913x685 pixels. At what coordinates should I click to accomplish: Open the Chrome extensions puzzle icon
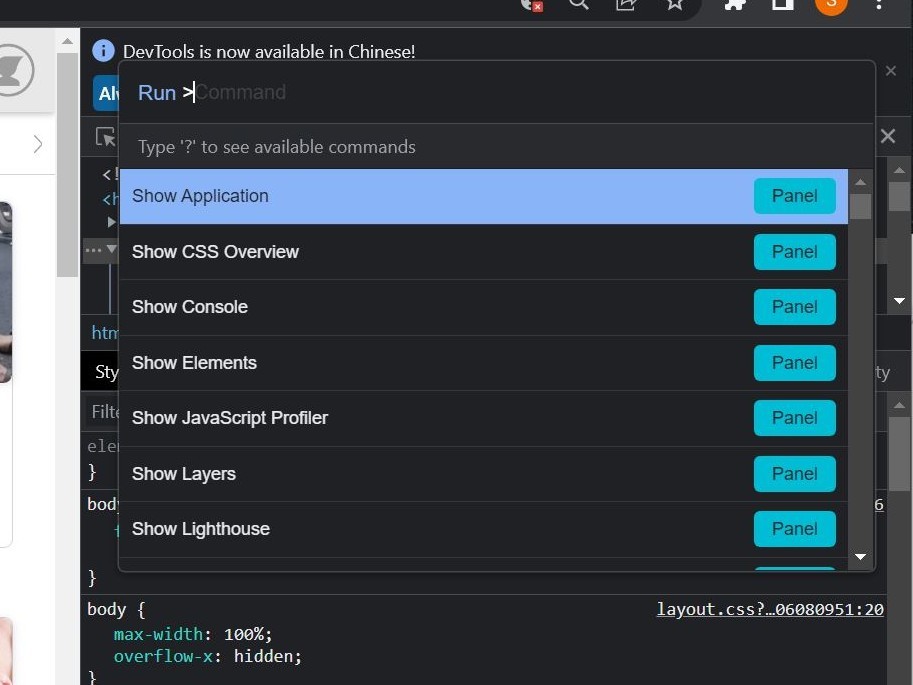(734, 6)
